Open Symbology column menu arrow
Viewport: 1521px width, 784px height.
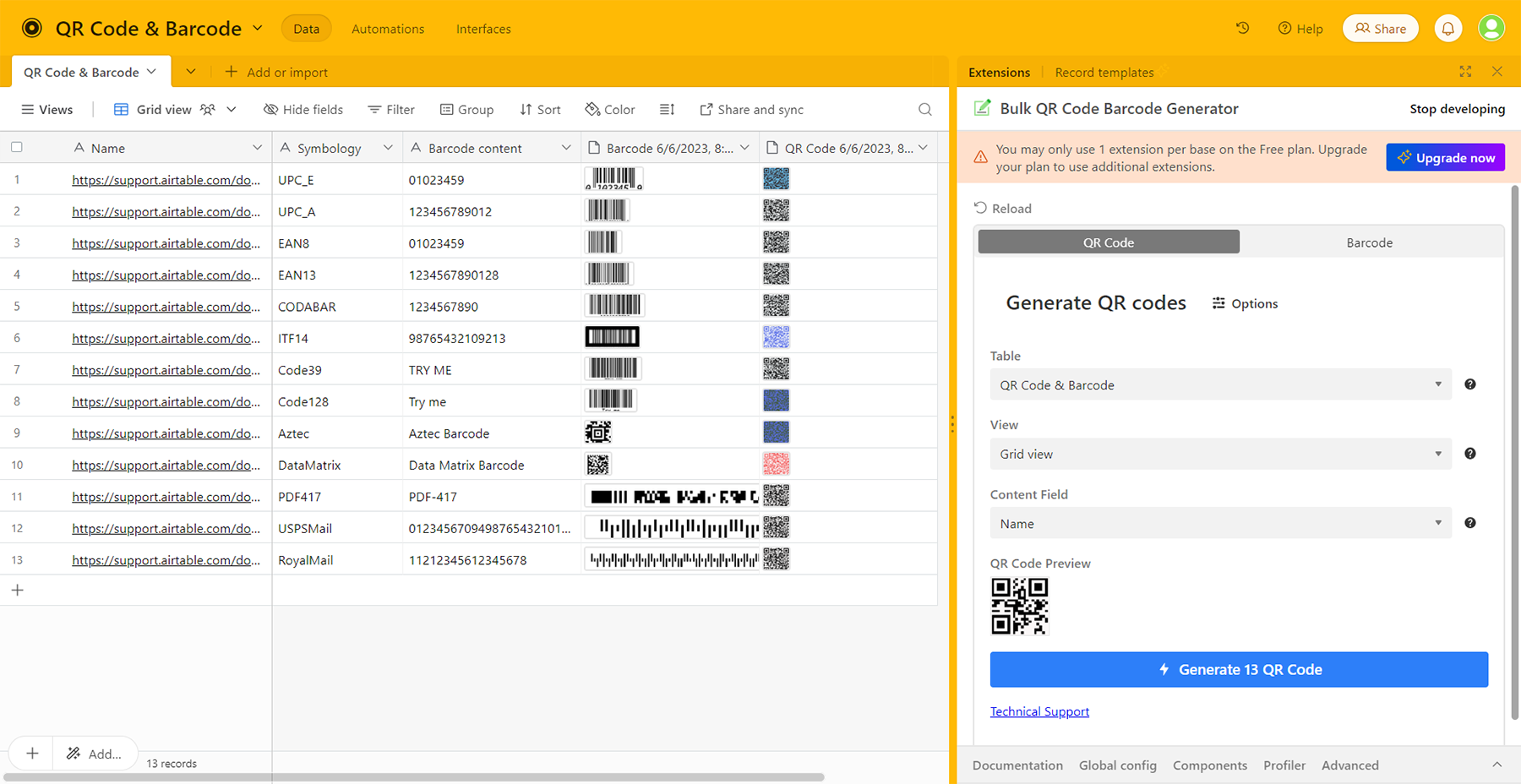388,147
